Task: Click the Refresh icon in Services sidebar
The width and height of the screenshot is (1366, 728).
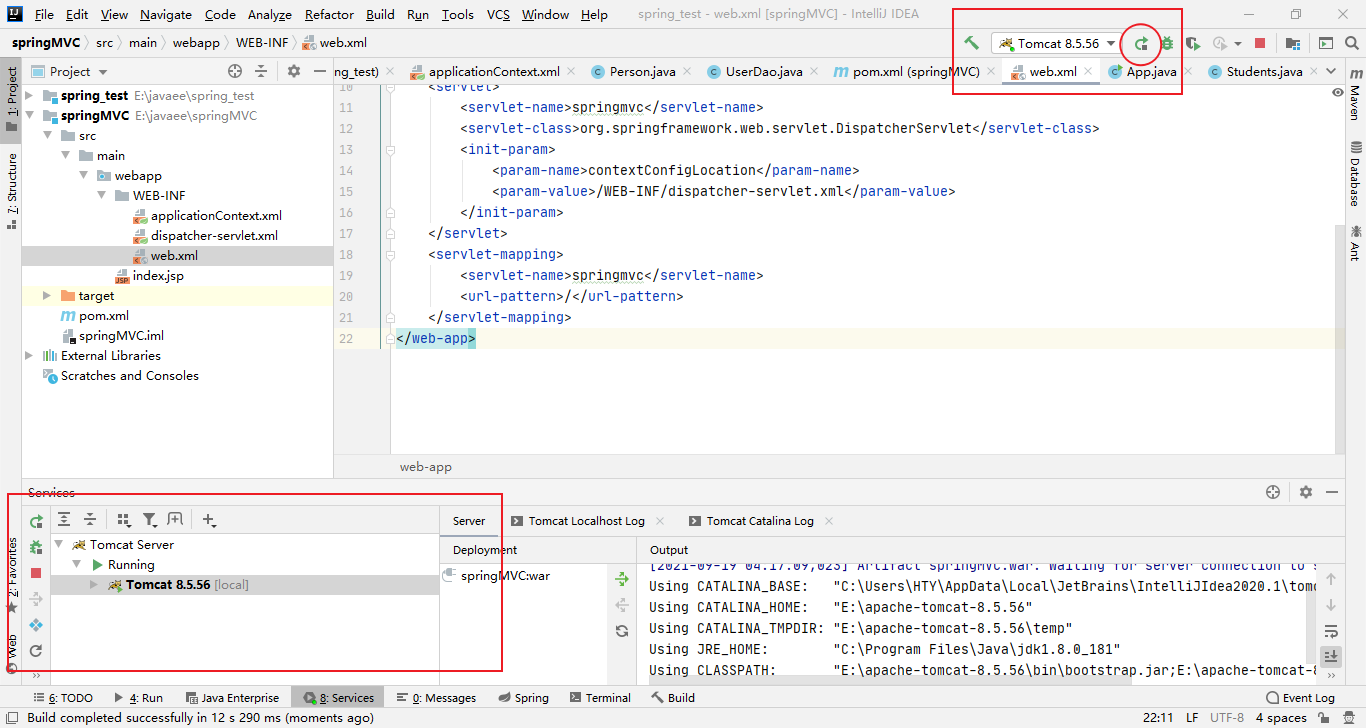Action: click(x=36, y=651)
